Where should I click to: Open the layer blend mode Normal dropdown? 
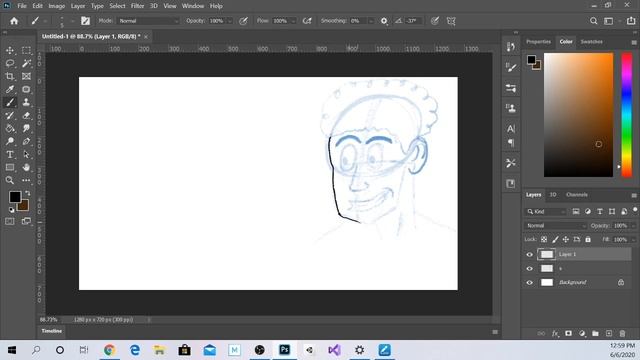tap(555, 226)
